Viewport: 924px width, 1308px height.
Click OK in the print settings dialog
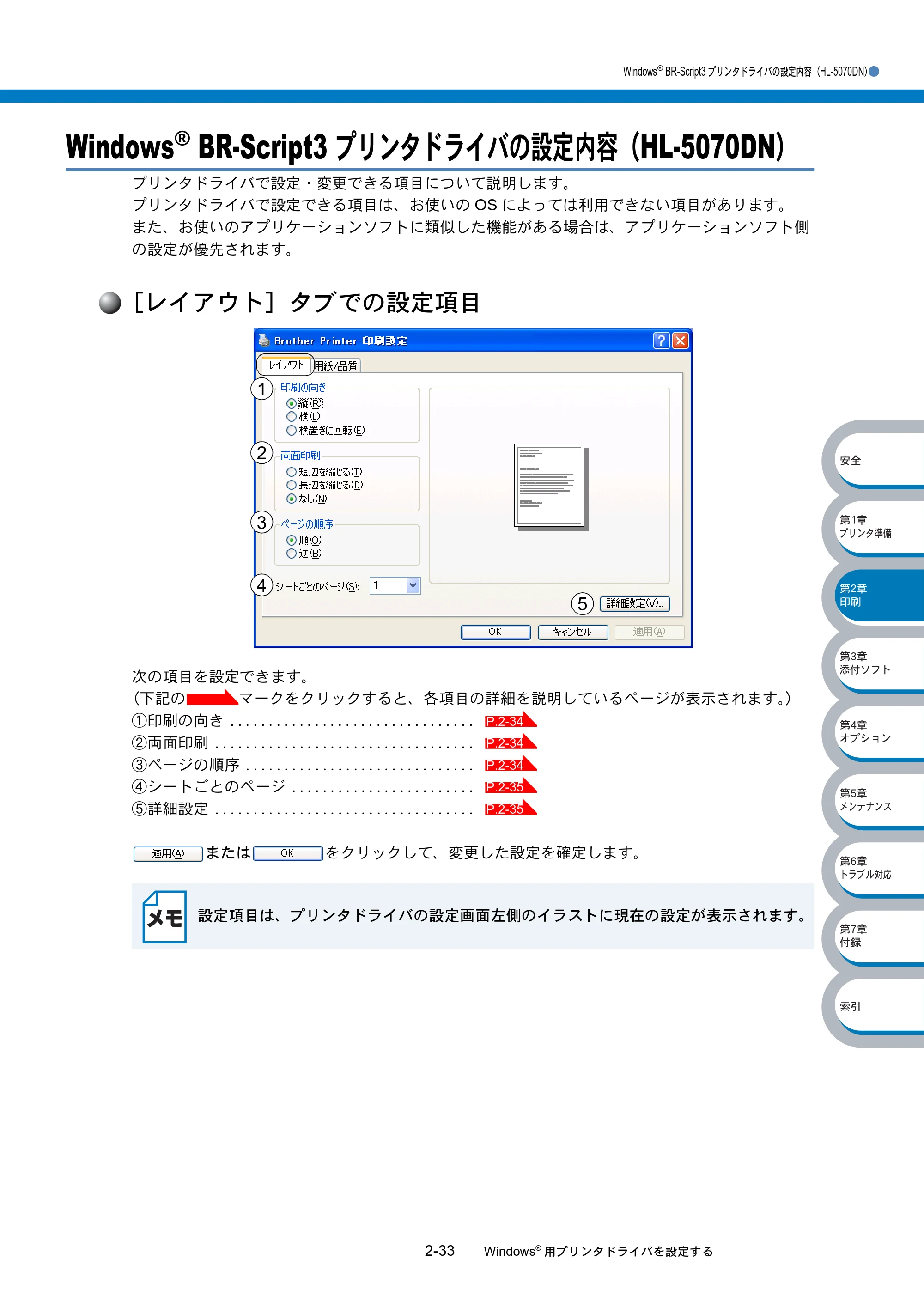point(495,632)
